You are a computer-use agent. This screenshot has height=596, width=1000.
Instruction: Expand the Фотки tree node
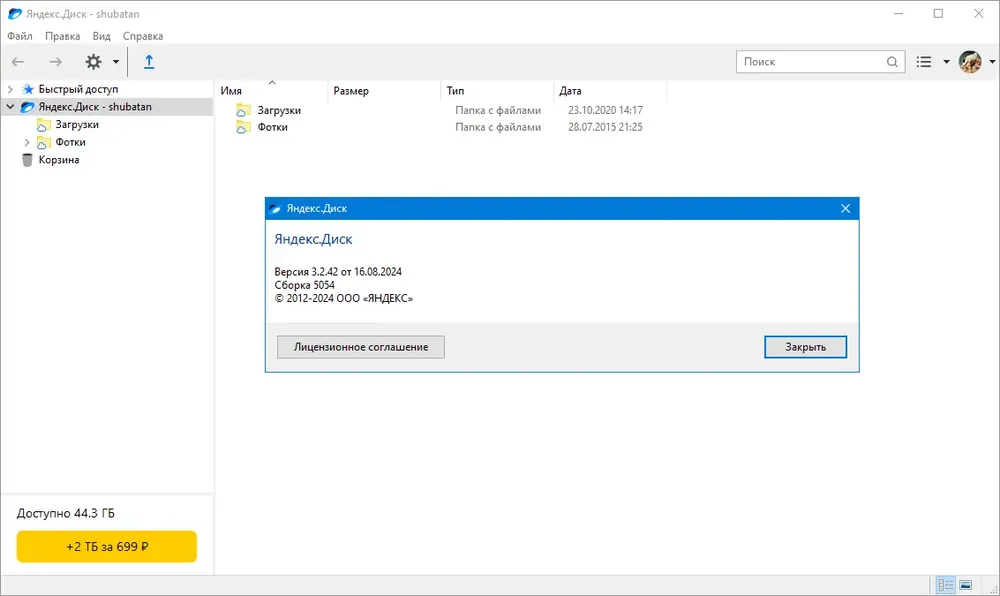[x=27, y=142]
